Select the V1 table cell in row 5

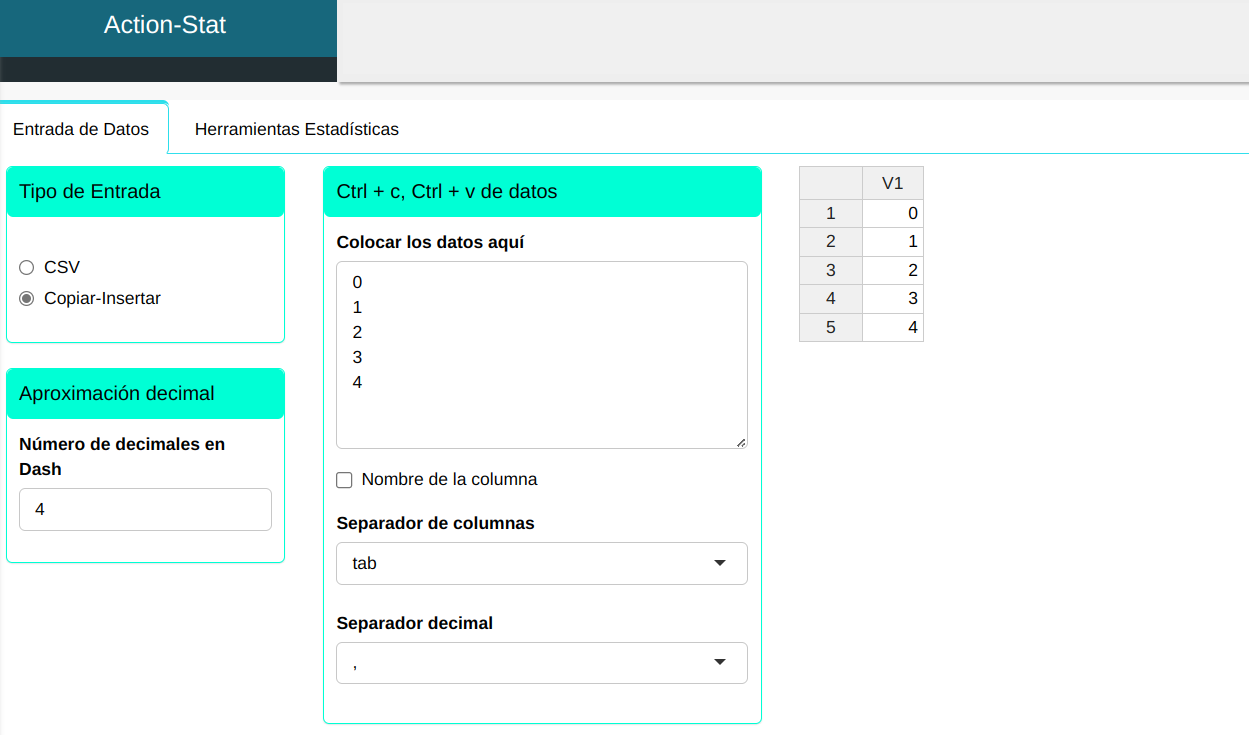[x=892, y=327]
